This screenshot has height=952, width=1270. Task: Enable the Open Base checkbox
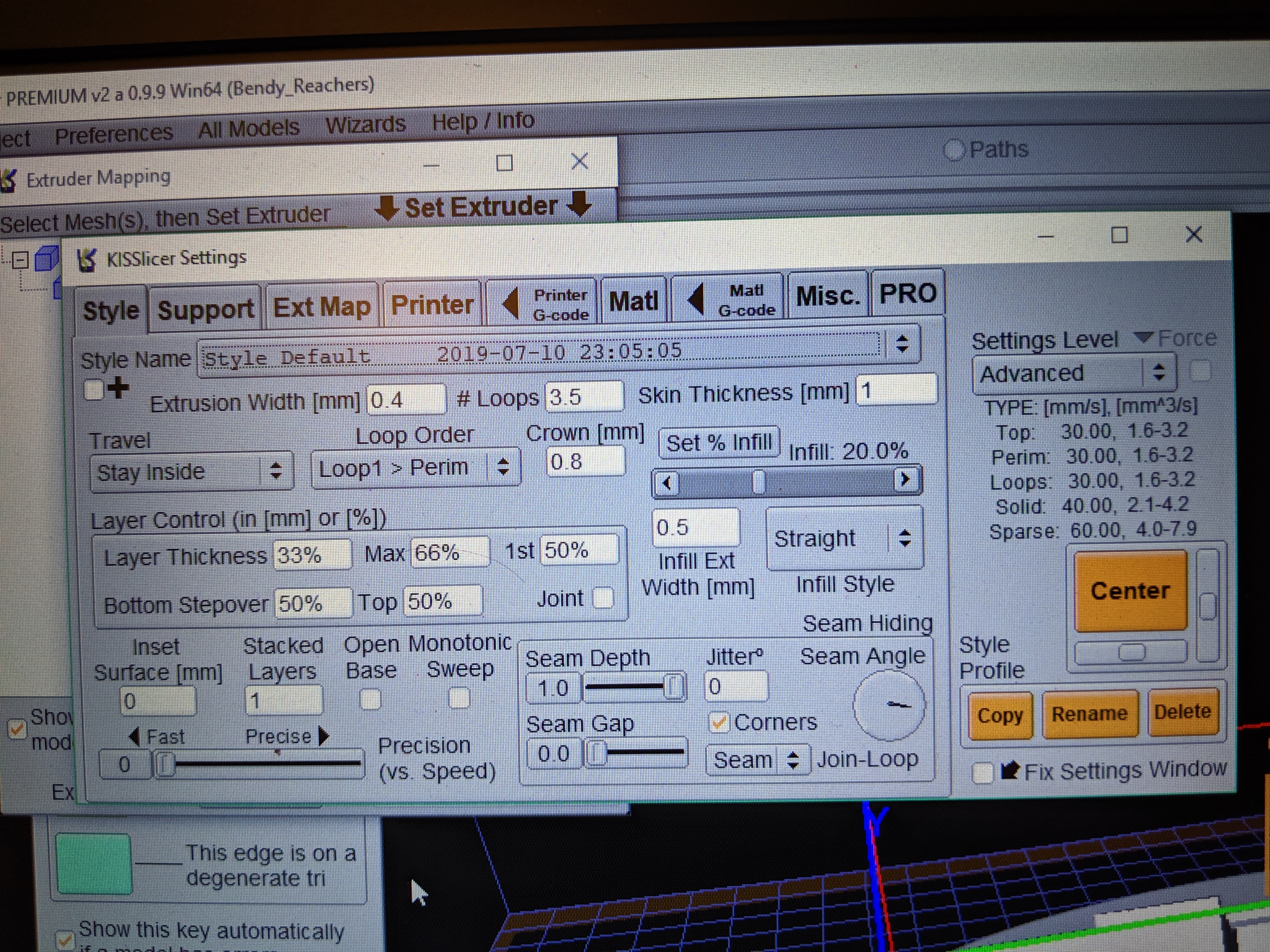coord(370,700)
